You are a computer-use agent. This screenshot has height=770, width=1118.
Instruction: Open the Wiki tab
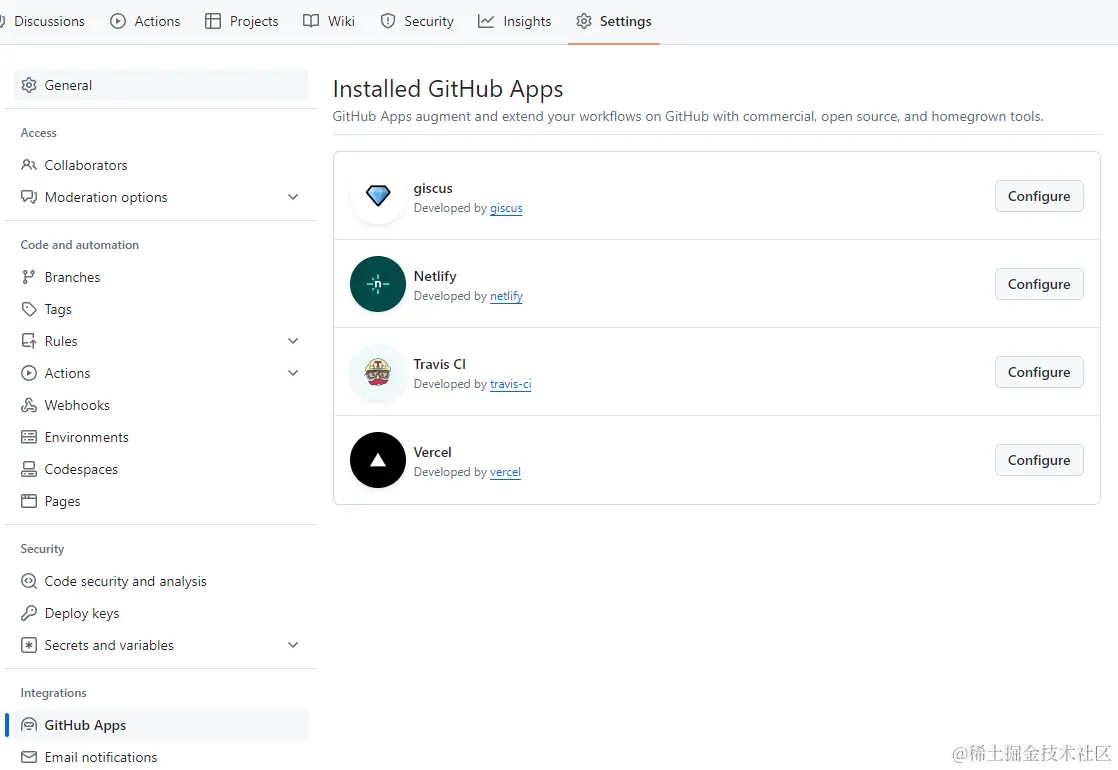tap(329, 21)
